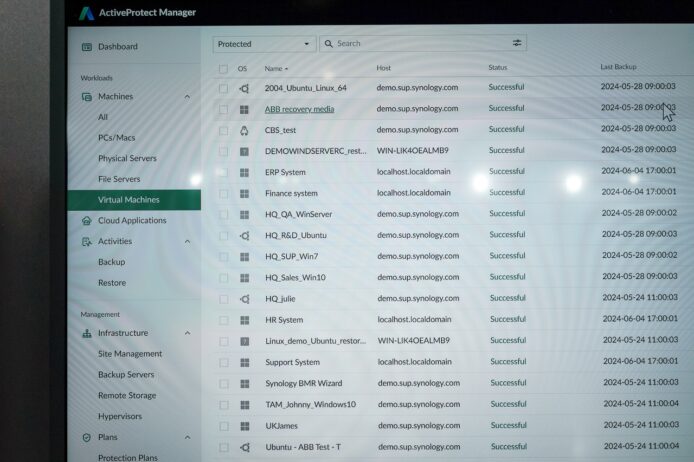
Task: Check the box for Finance system row
Action: (223, 193)
